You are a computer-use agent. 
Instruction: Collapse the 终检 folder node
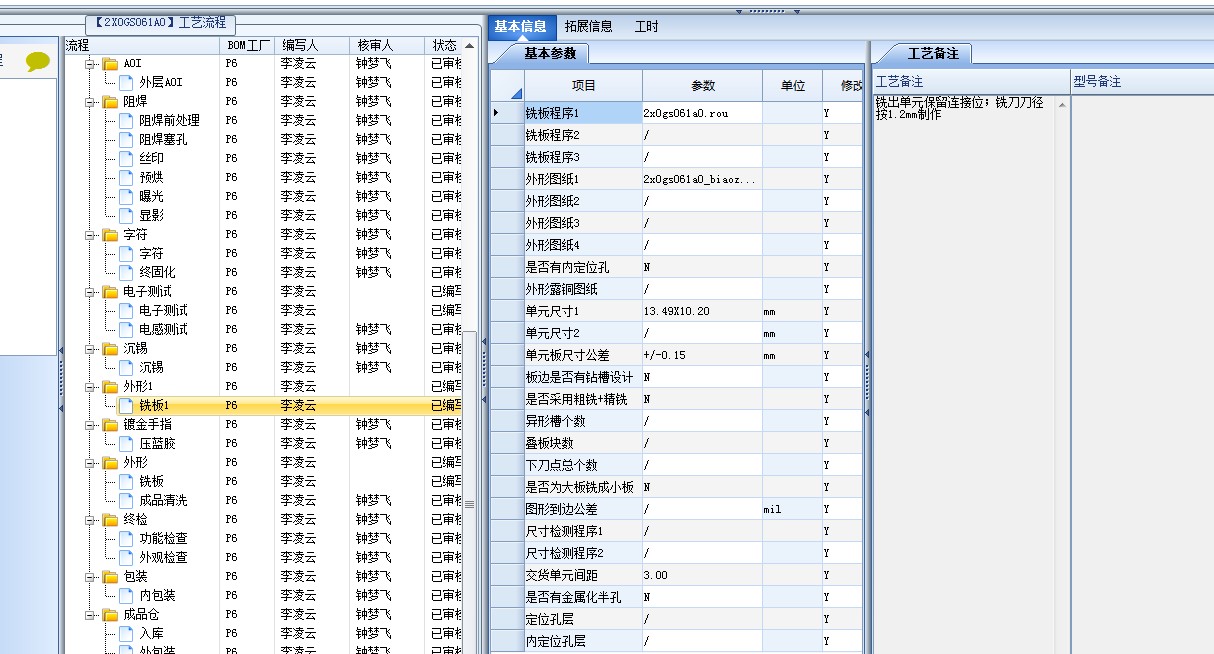point(90,519)
